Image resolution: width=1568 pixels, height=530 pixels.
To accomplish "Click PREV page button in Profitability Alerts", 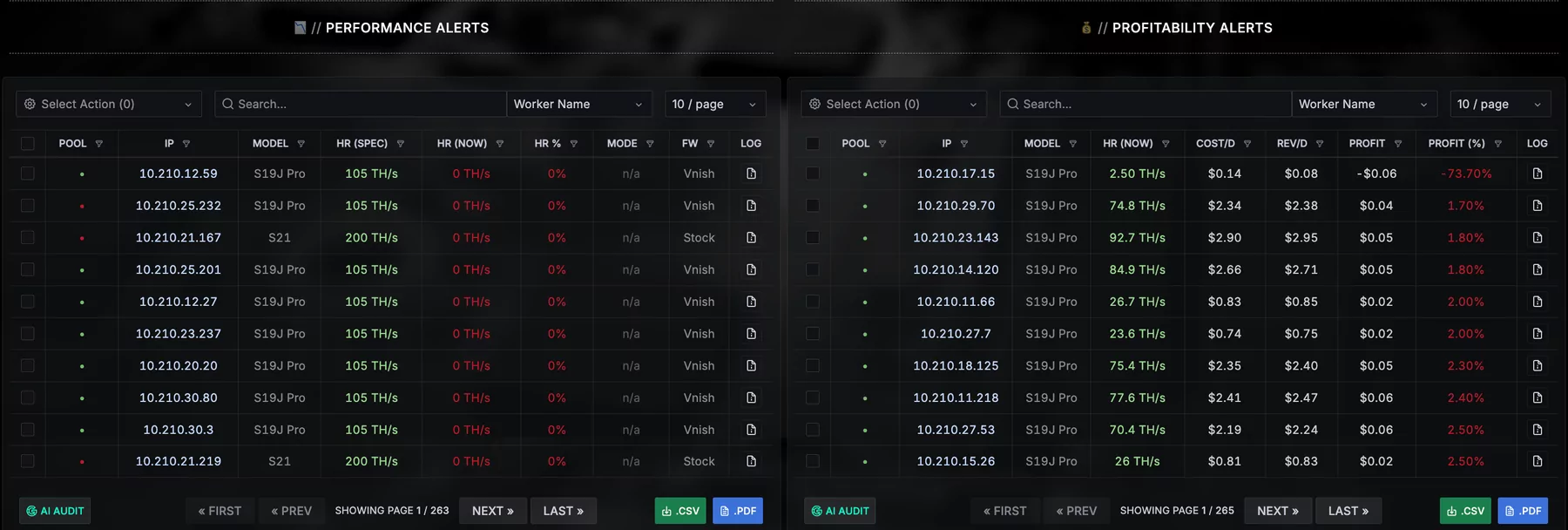I will coord(1077,511).
